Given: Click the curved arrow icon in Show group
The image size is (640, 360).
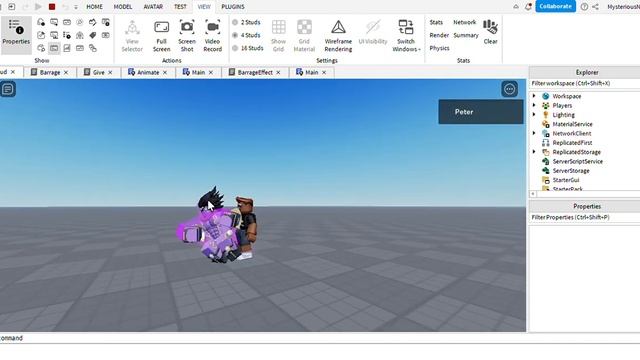Looking at the screenshot, I should [93, 22].
